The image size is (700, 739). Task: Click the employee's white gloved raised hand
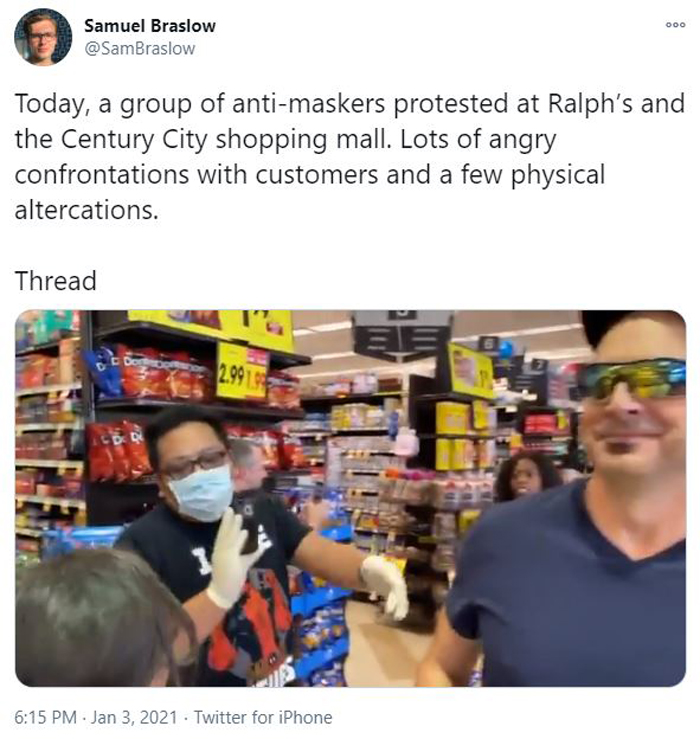pyautogui.click(x=231, y=558)
